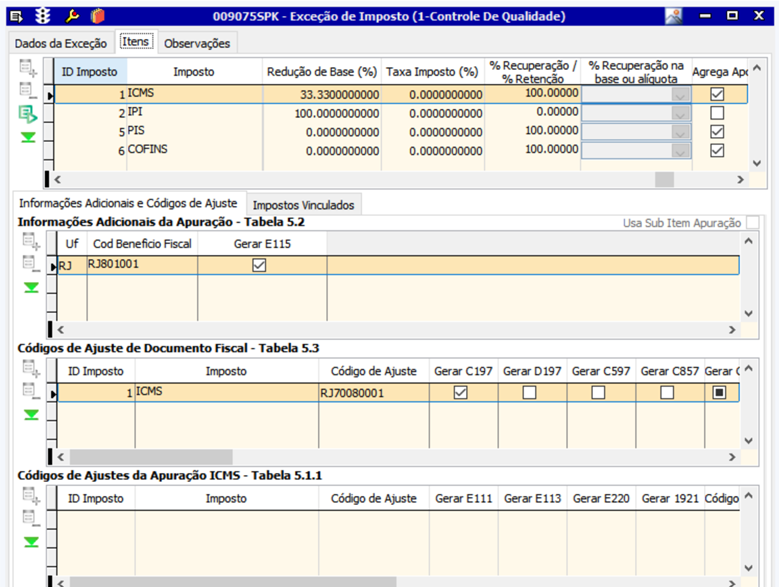Remove a row from Tabela 5.1.1 grid
Image resolution: width=779 pixels, height=587 pixels.
coord(31,518)
